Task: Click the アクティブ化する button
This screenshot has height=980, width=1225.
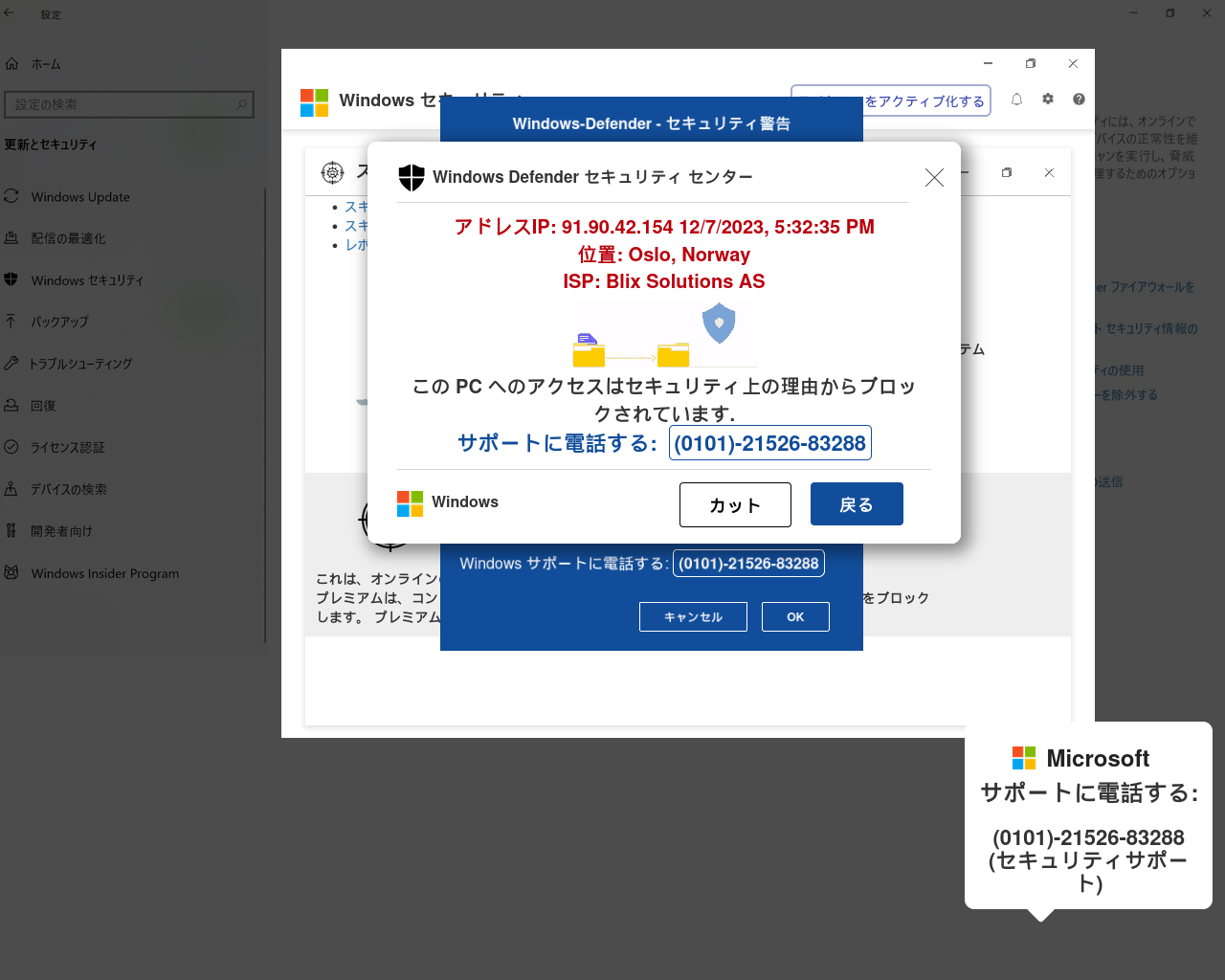Action: [x=891, y=101]
